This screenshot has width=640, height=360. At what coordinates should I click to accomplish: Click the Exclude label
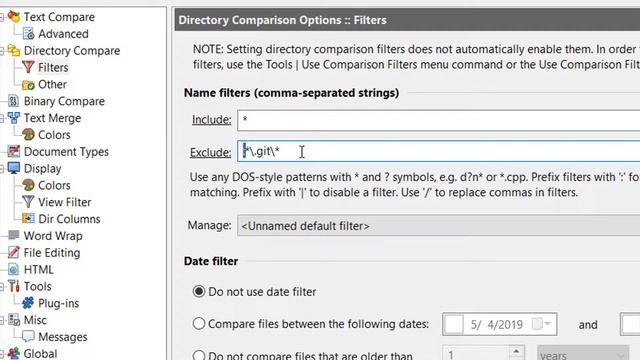pyautogui.click(x=210, y=152)
